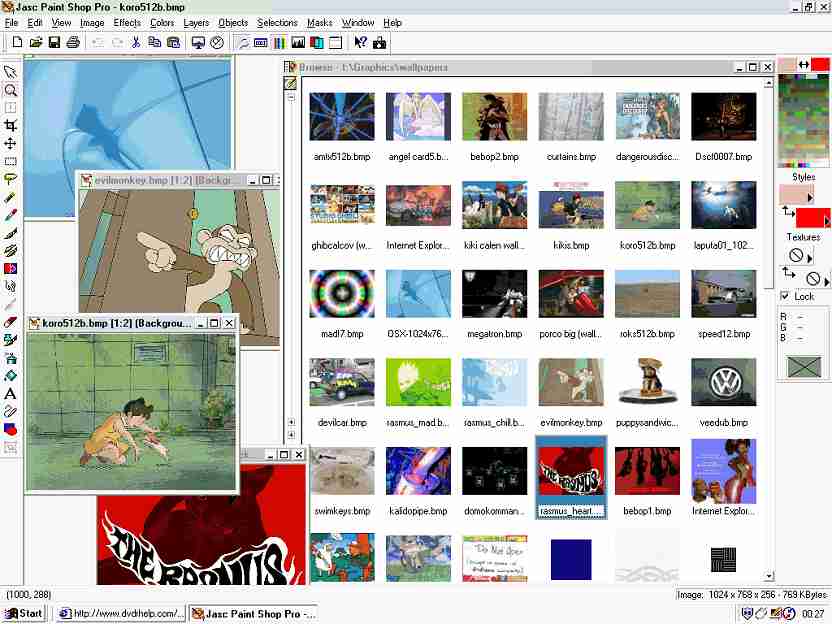Screen dimensions: 832x624
Task: Open the Layers menu
Action: [x=196, y=23]
